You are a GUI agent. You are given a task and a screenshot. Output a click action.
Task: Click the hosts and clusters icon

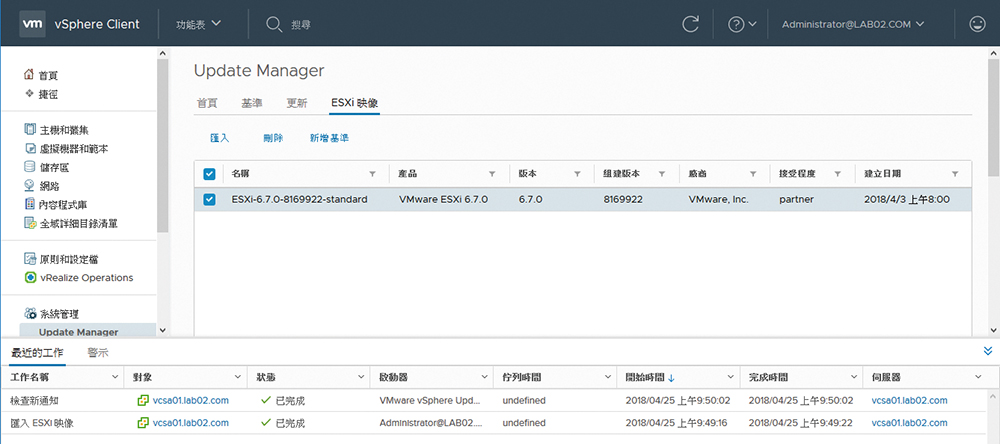click(x=29, y=130)
